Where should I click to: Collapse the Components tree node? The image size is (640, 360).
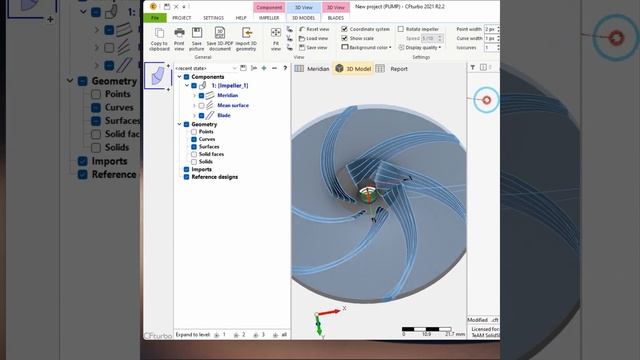179,77
